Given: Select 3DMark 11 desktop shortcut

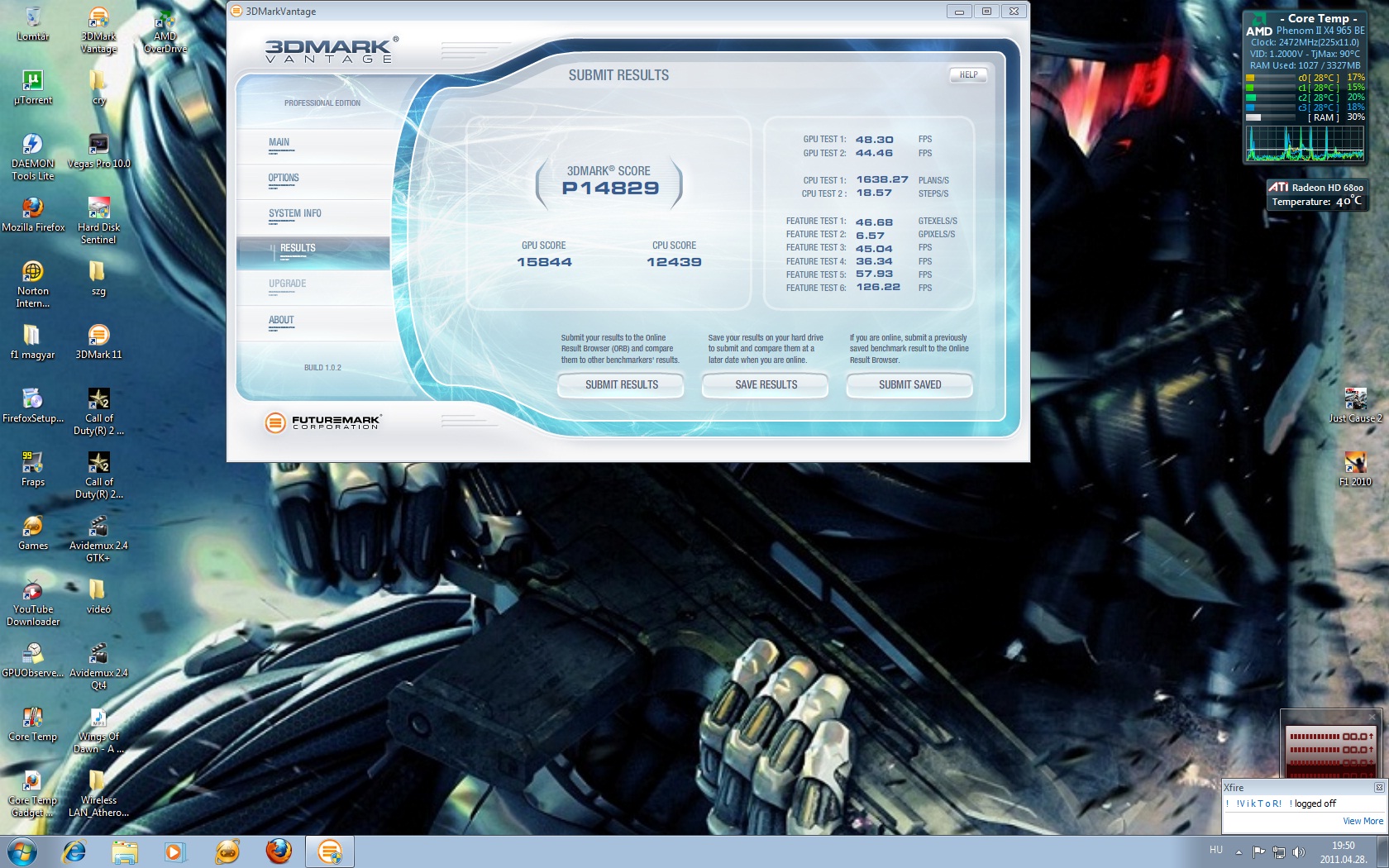Looking at the screenshot, I should tap(98, 342).
